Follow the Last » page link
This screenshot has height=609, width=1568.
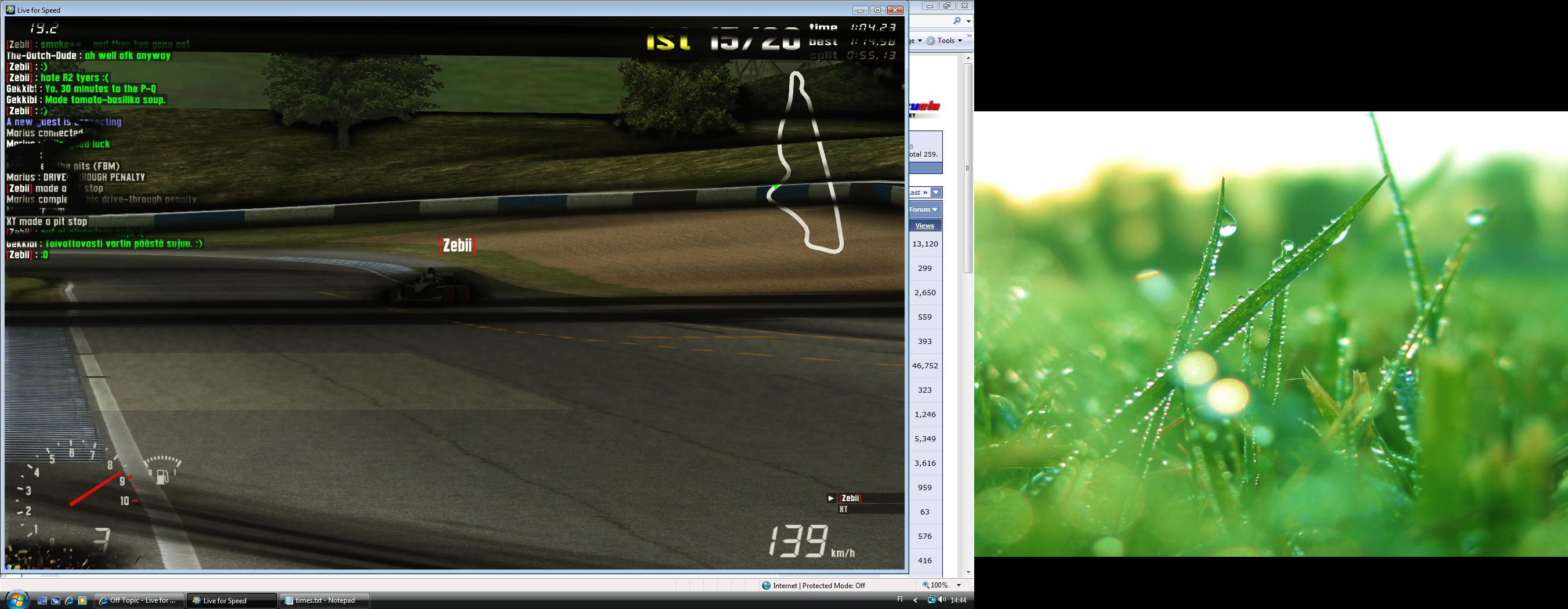coord(918,193)
